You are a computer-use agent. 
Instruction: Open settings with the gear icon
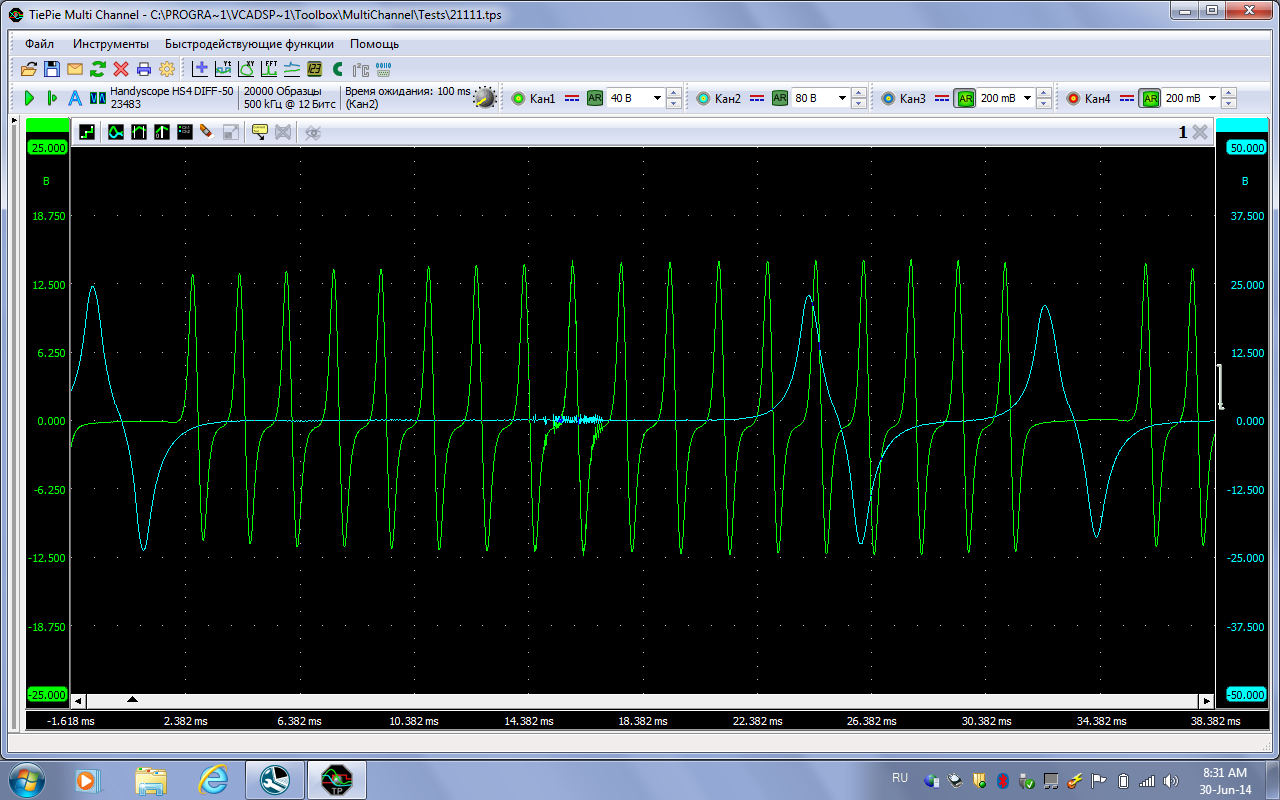click(167, 69)
